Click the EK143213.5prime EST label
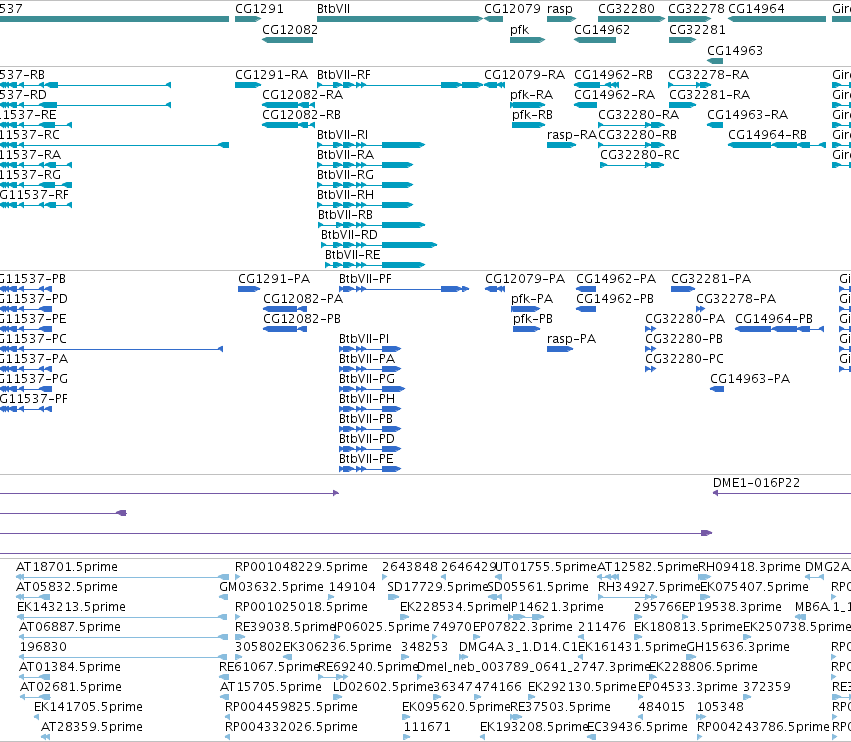This screenshot has height=742, width=851. pyautogui.click(x=71, y=607)
